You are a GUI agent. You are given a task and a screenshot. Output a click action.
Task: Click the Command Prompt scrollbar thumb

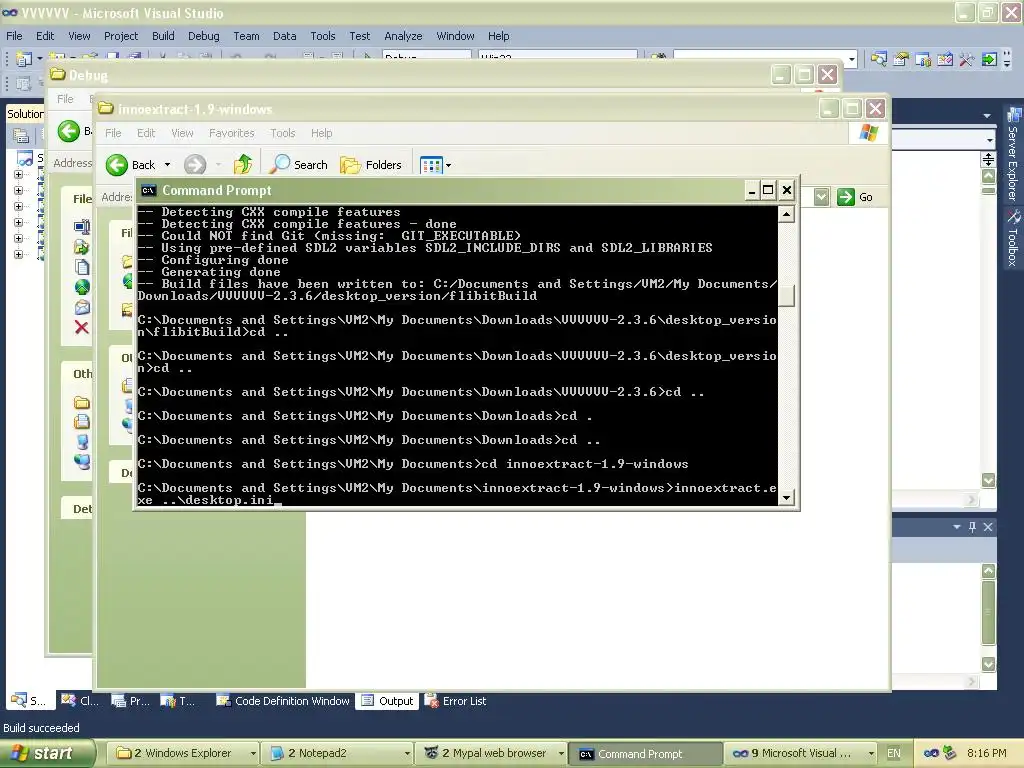(x=786, y=295)
